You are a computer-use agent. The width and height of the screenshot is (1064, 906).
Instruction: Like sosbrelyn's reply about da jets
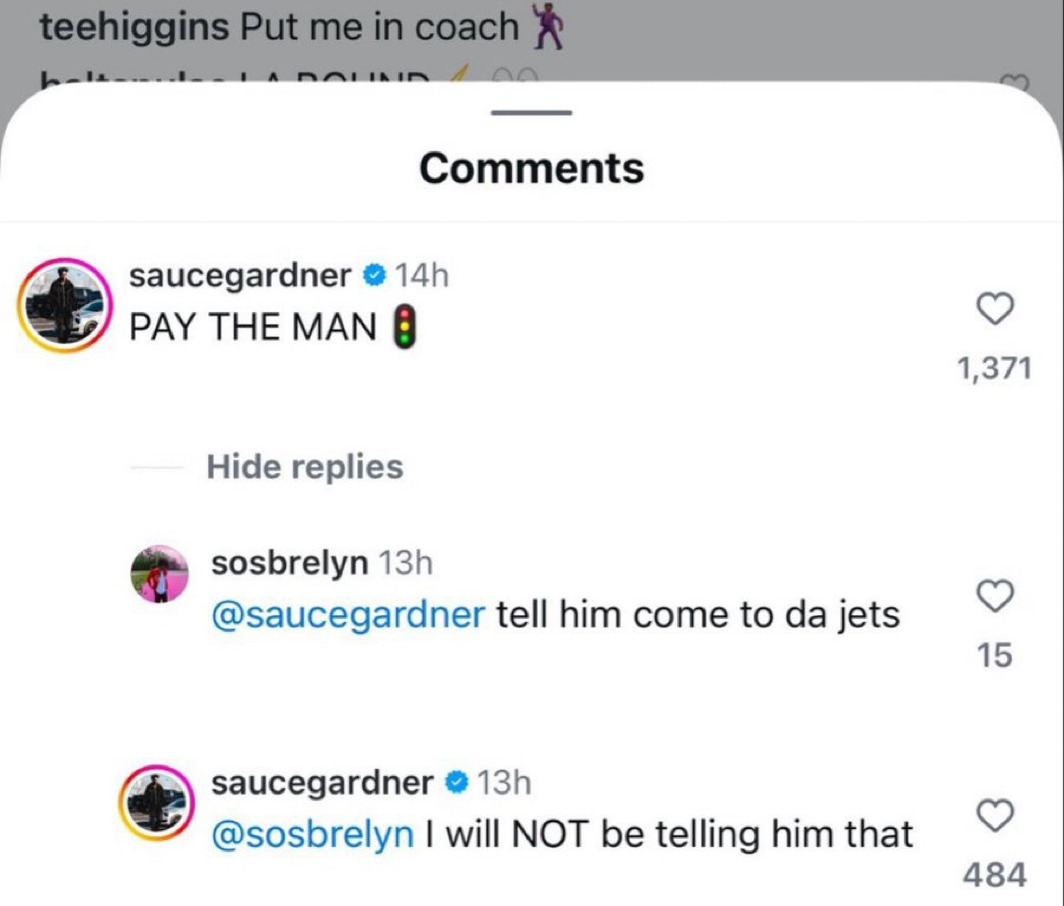click(x=995, y=596)
